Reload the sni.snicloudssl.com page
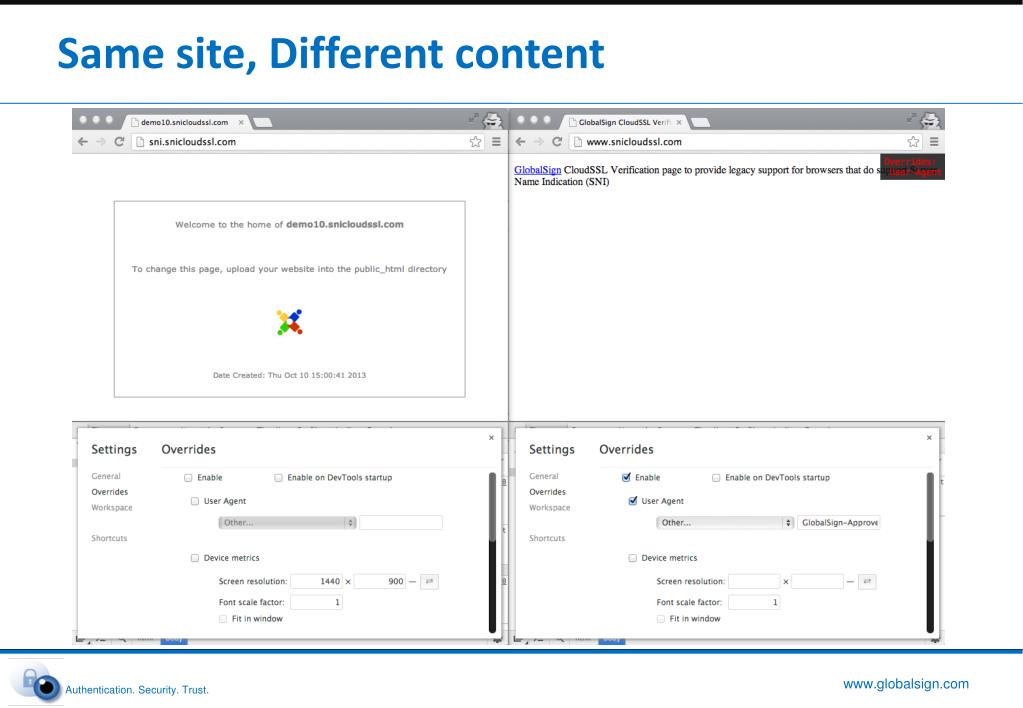Viewport: 1023px width, 708px height. pyautogui.click(x=119, y=142)
